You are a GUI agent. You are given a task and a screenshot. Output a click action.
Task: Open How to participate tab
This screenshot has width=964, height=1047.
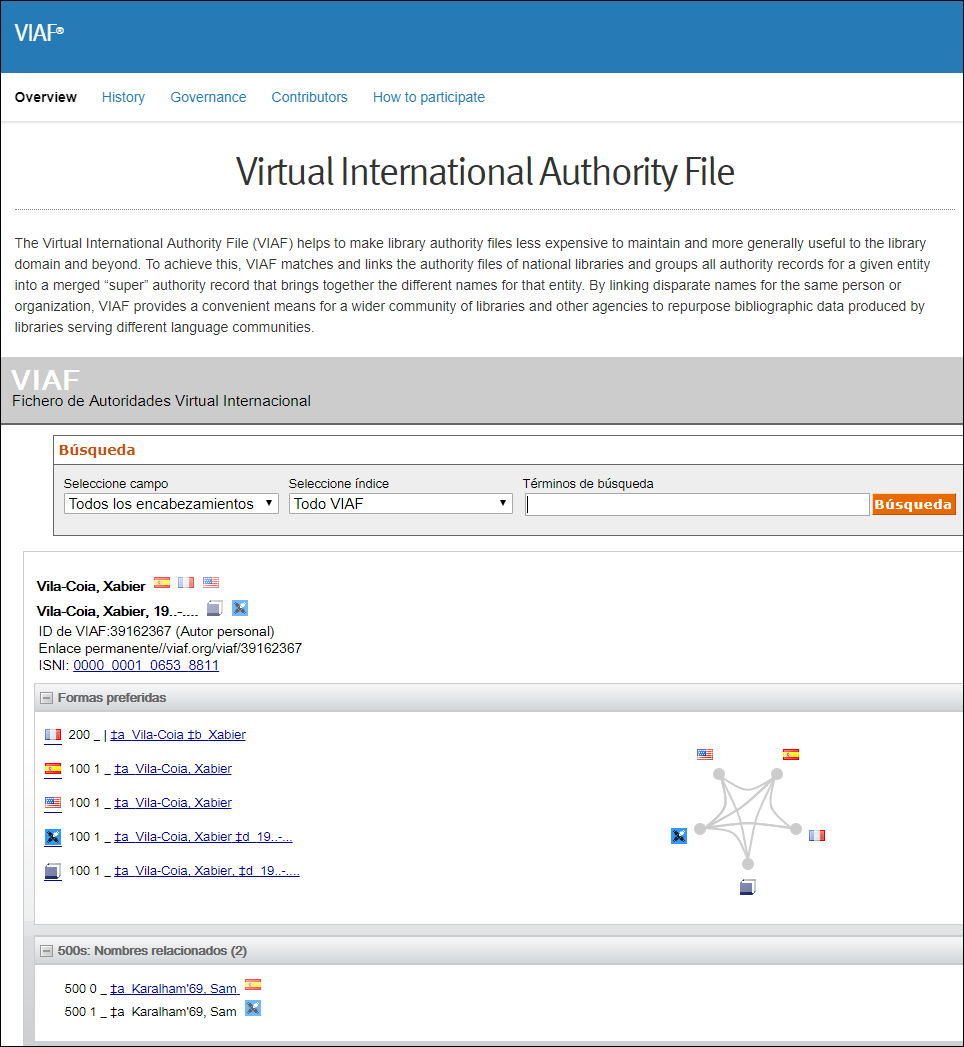(429, 97)
